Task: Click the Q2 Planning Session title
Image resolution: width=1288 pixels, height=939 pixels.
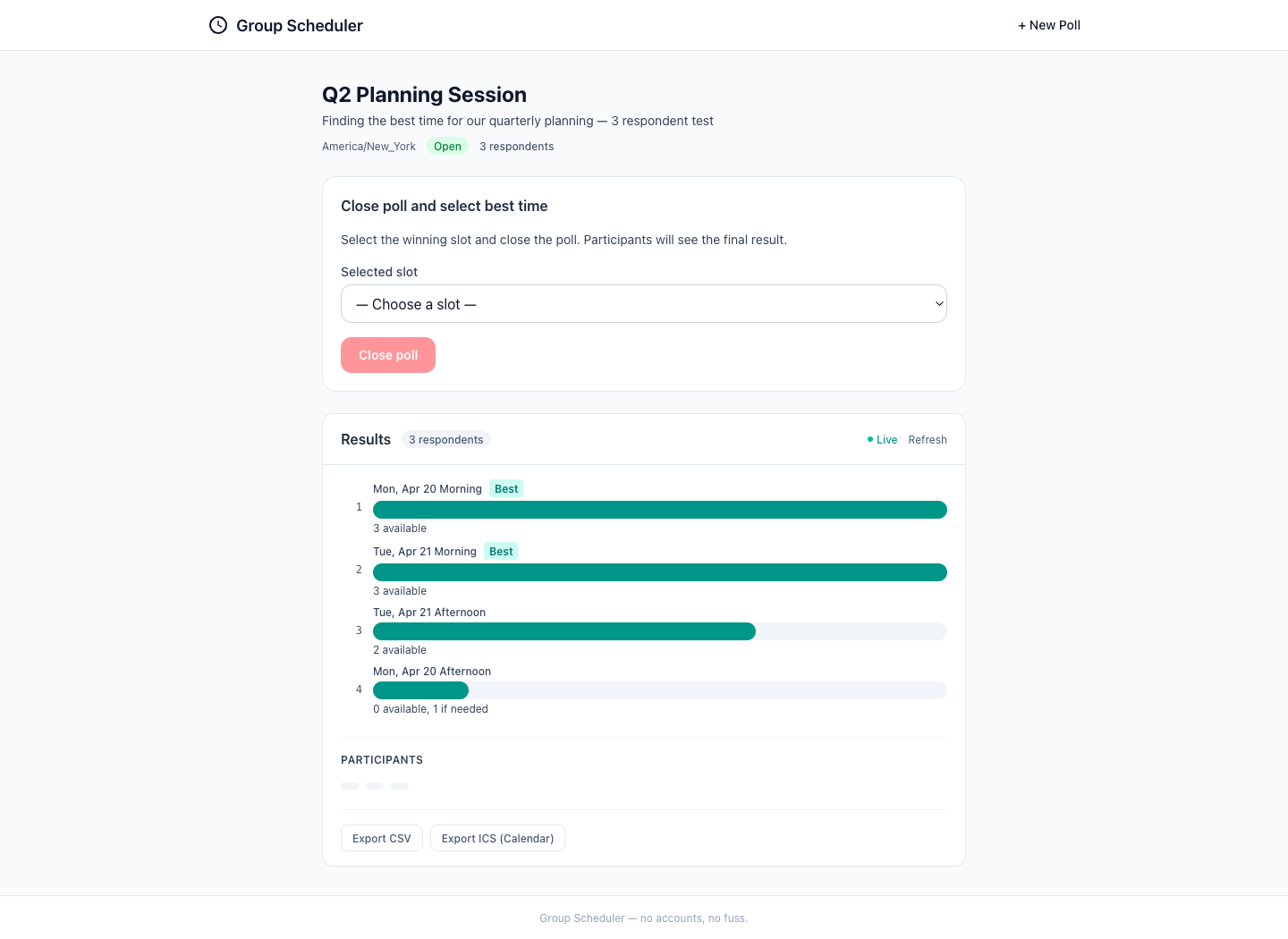Action: pyautogui.click(x=424, y=95)
